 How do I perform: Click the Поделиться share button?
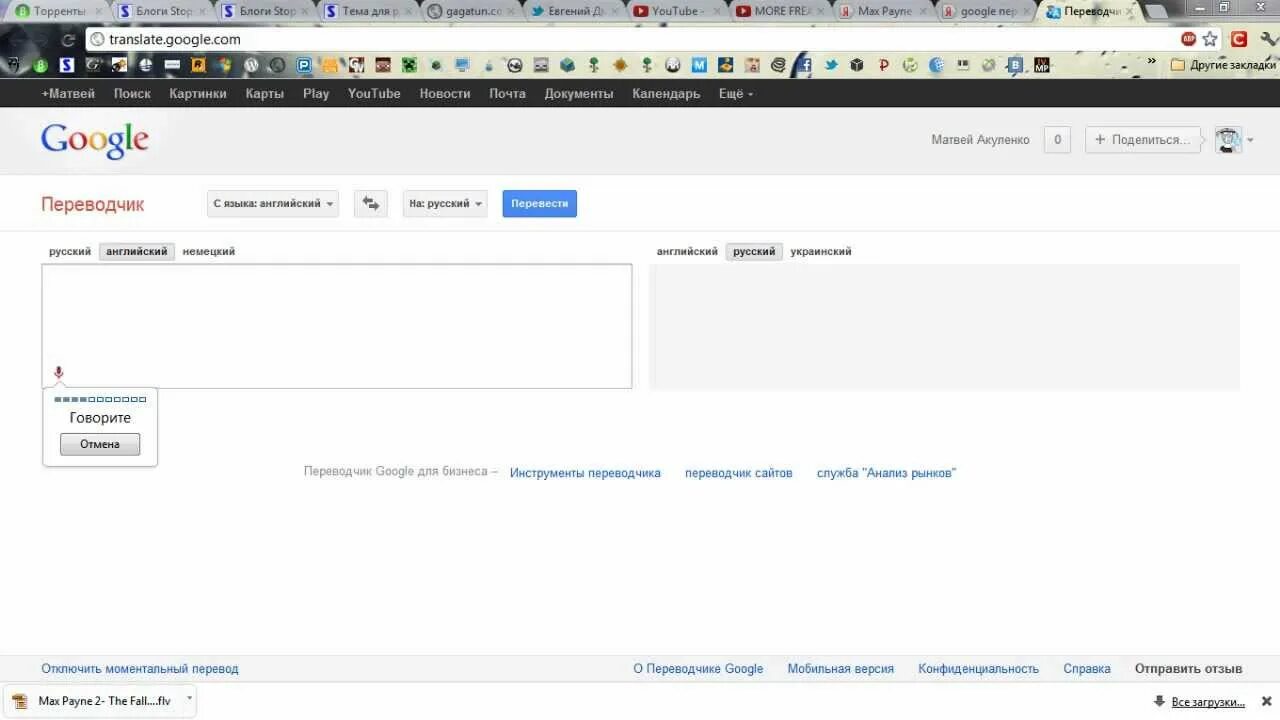coord(1143,140)
